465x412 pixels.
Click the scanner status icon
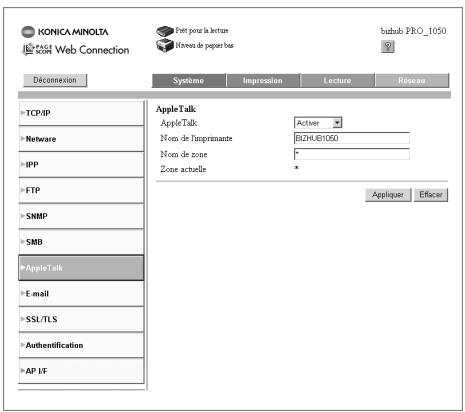point(165,31)
